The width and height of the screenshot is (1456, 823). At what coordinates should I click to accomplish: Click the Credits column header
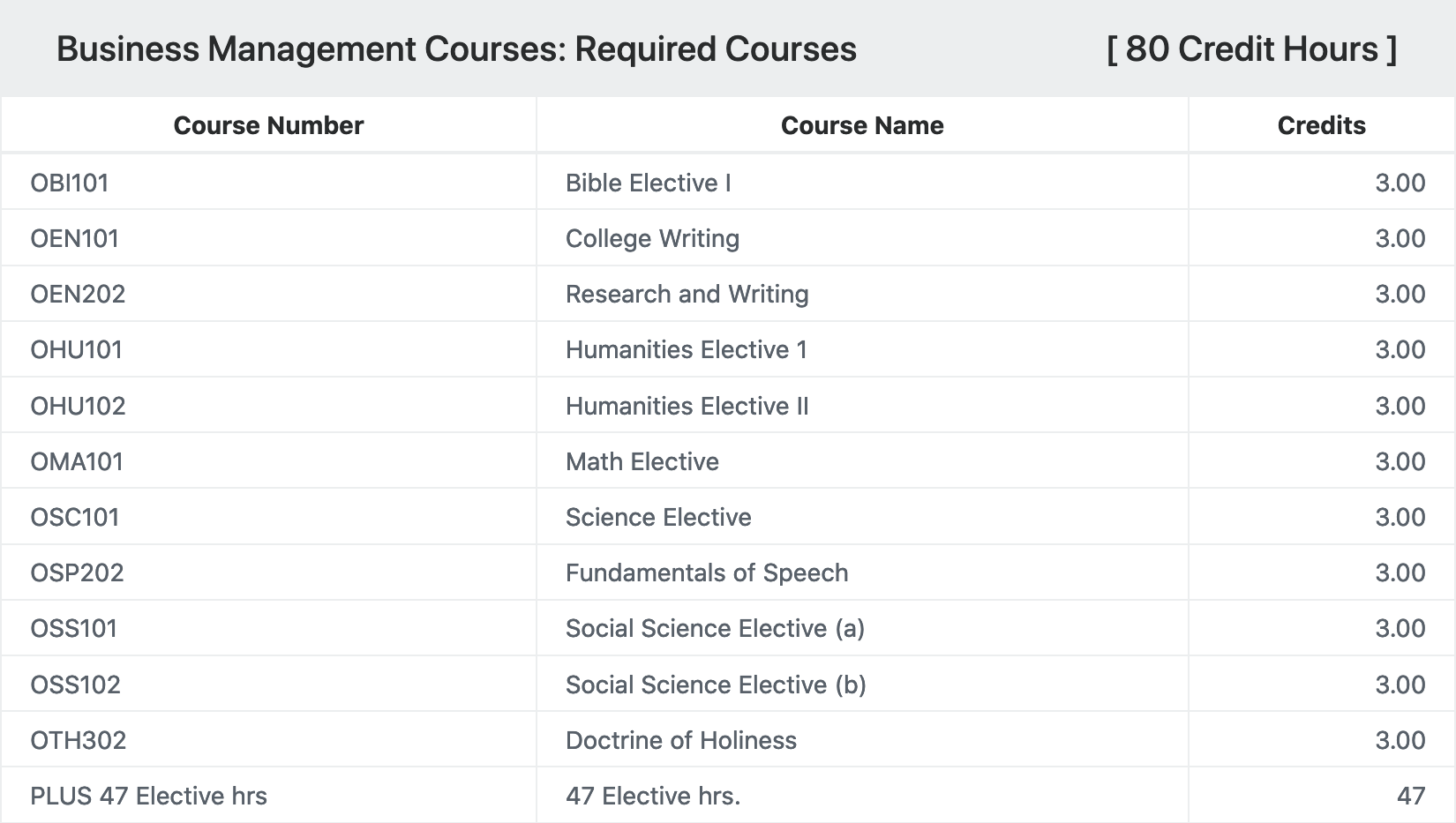point(1321,125)
